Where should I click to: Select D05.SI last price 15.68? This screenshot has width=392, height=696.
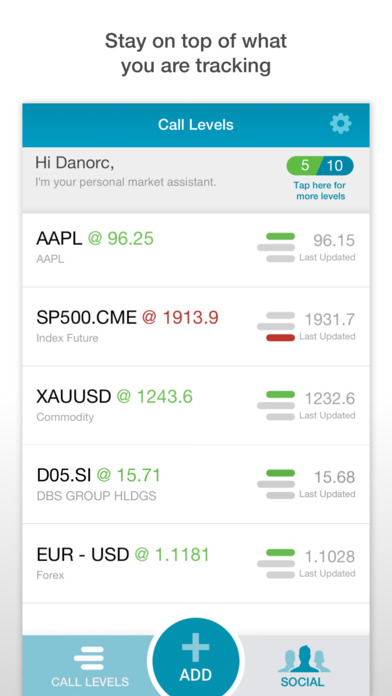click(334, 478)
